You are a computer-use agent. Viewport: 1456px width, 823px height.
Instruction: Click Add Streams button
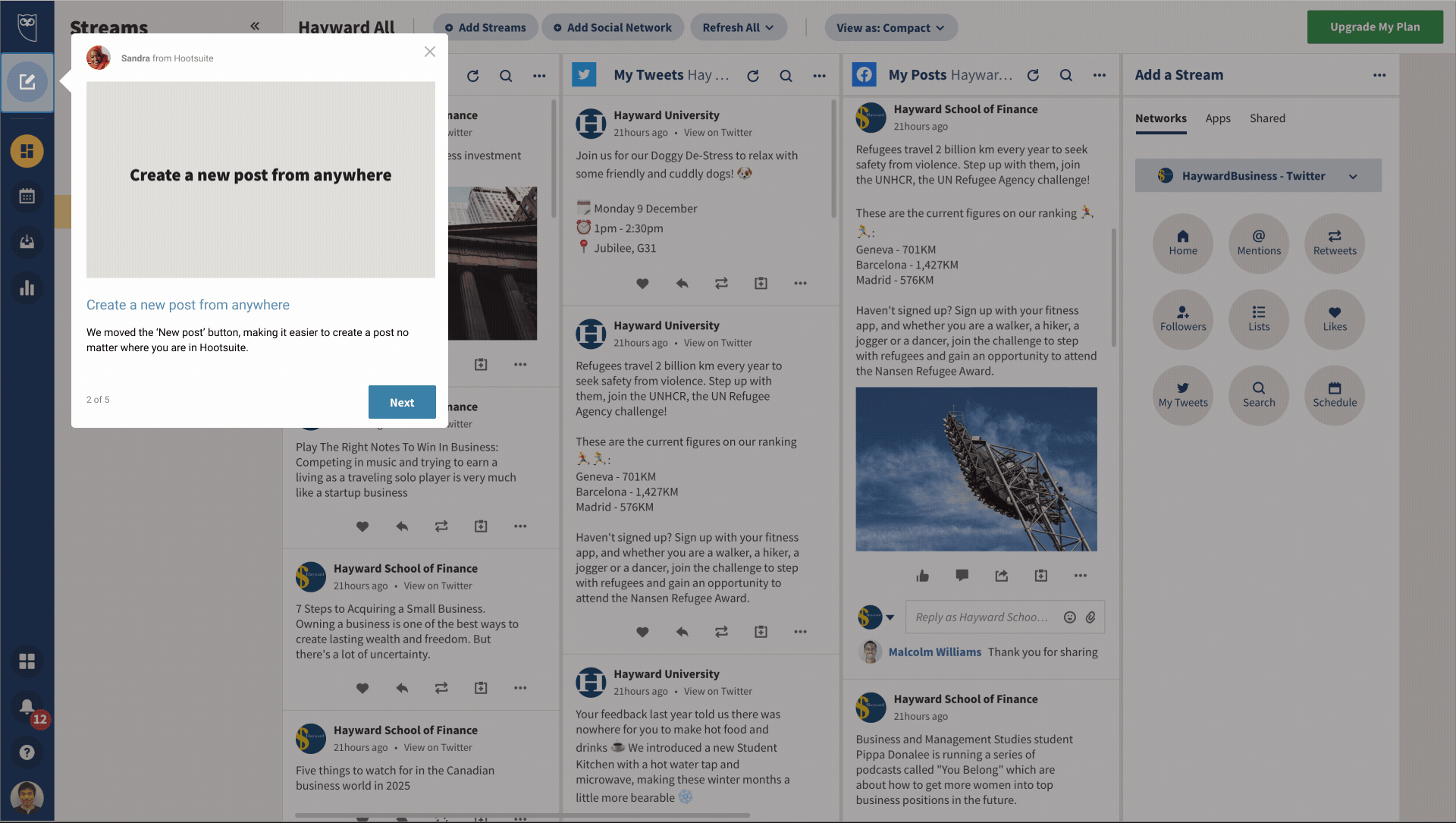[x=485, y=27]
